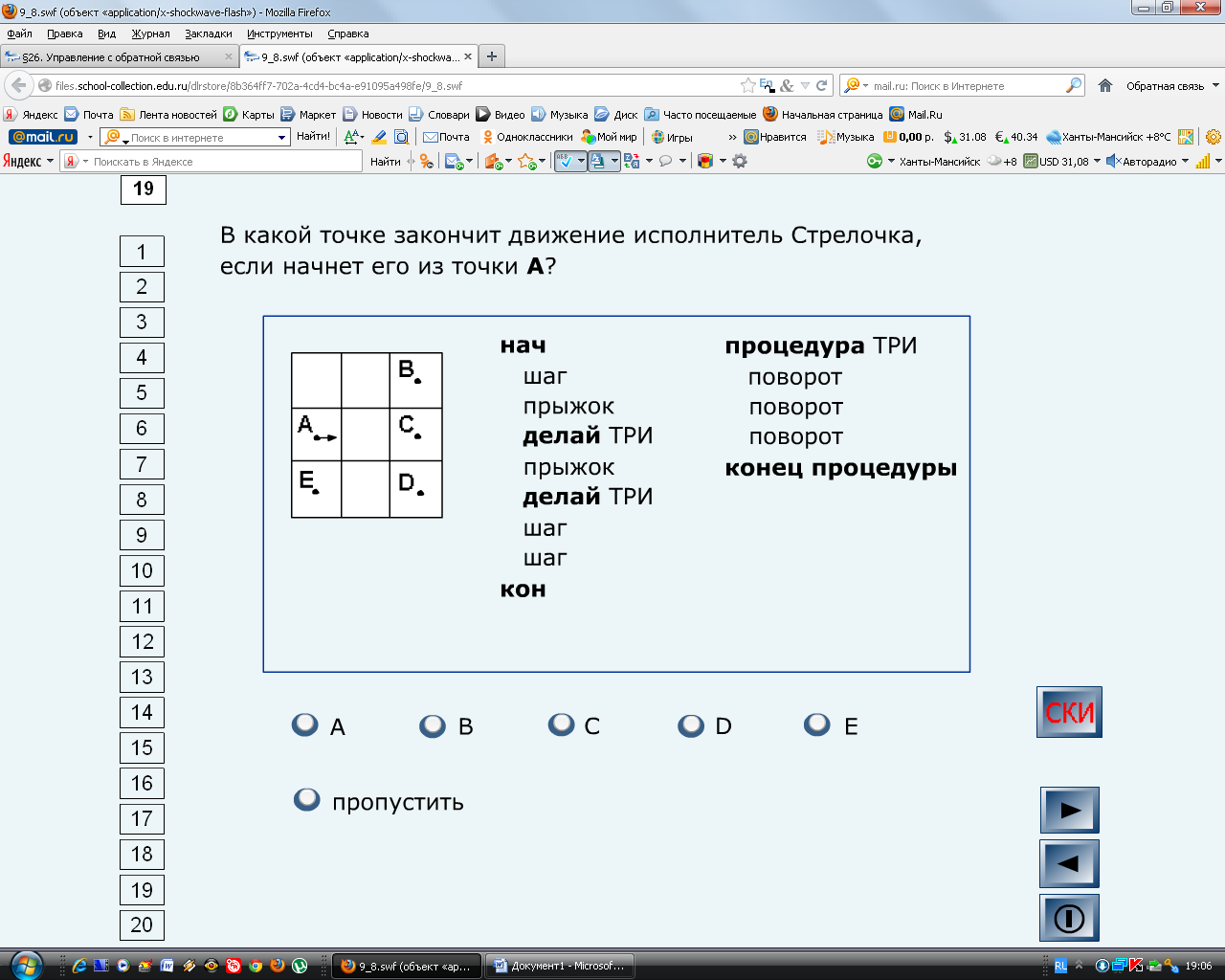Open Одноклассники from the mail.ru toolbar
Viewport: 1225px width, 980px height.
pos(527,137)
